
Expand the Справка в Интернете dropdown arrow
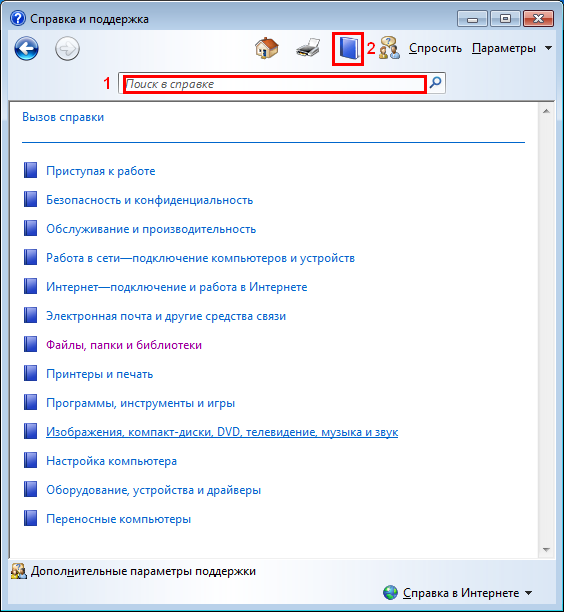tap(528, 593)
